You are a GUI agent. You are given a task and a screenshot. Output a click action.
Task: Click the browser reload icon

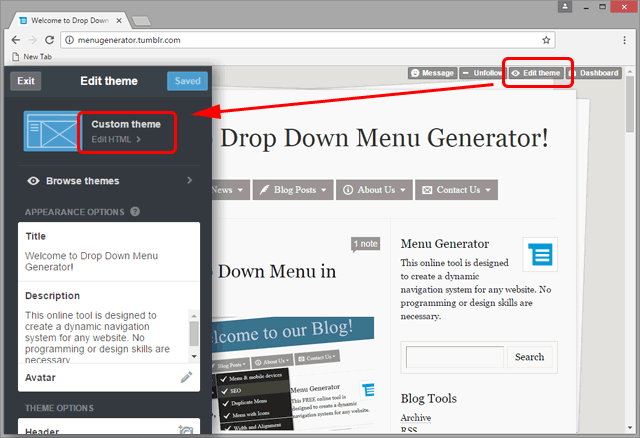pos(50,40)
